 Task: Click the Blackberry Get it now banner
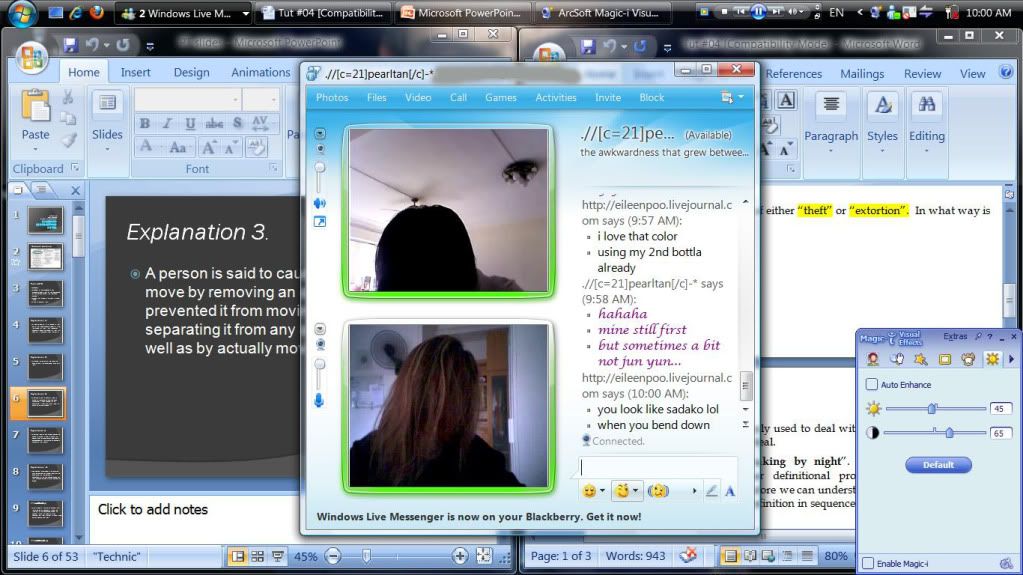click(479, 516)
